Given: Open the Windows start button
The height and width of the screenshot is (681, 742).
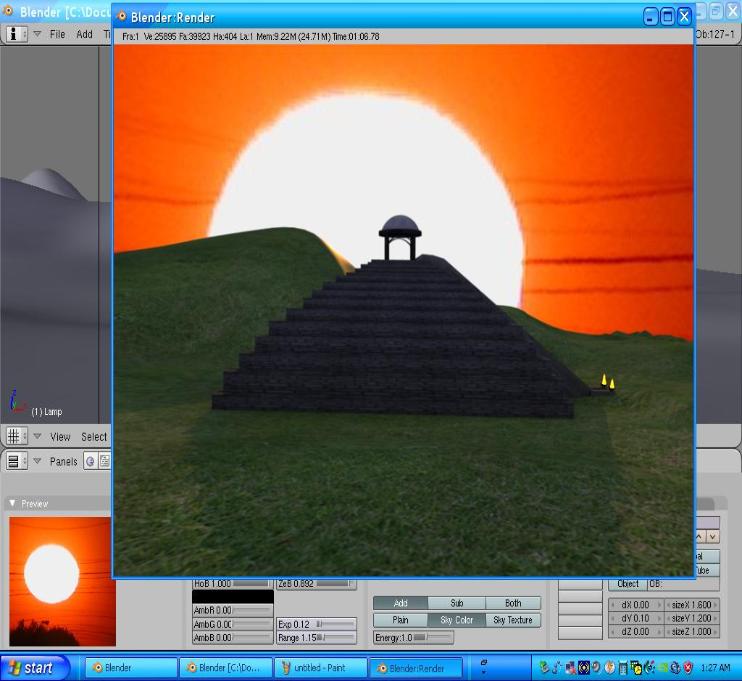Looking at the screenshot, I should click(x=35, y=667).
